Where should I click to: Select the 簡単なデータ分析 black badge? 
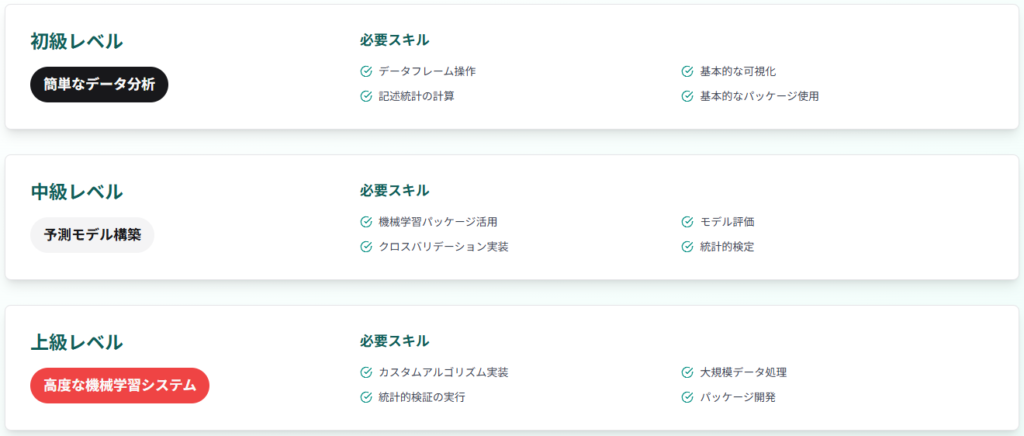tap(99, 85)
